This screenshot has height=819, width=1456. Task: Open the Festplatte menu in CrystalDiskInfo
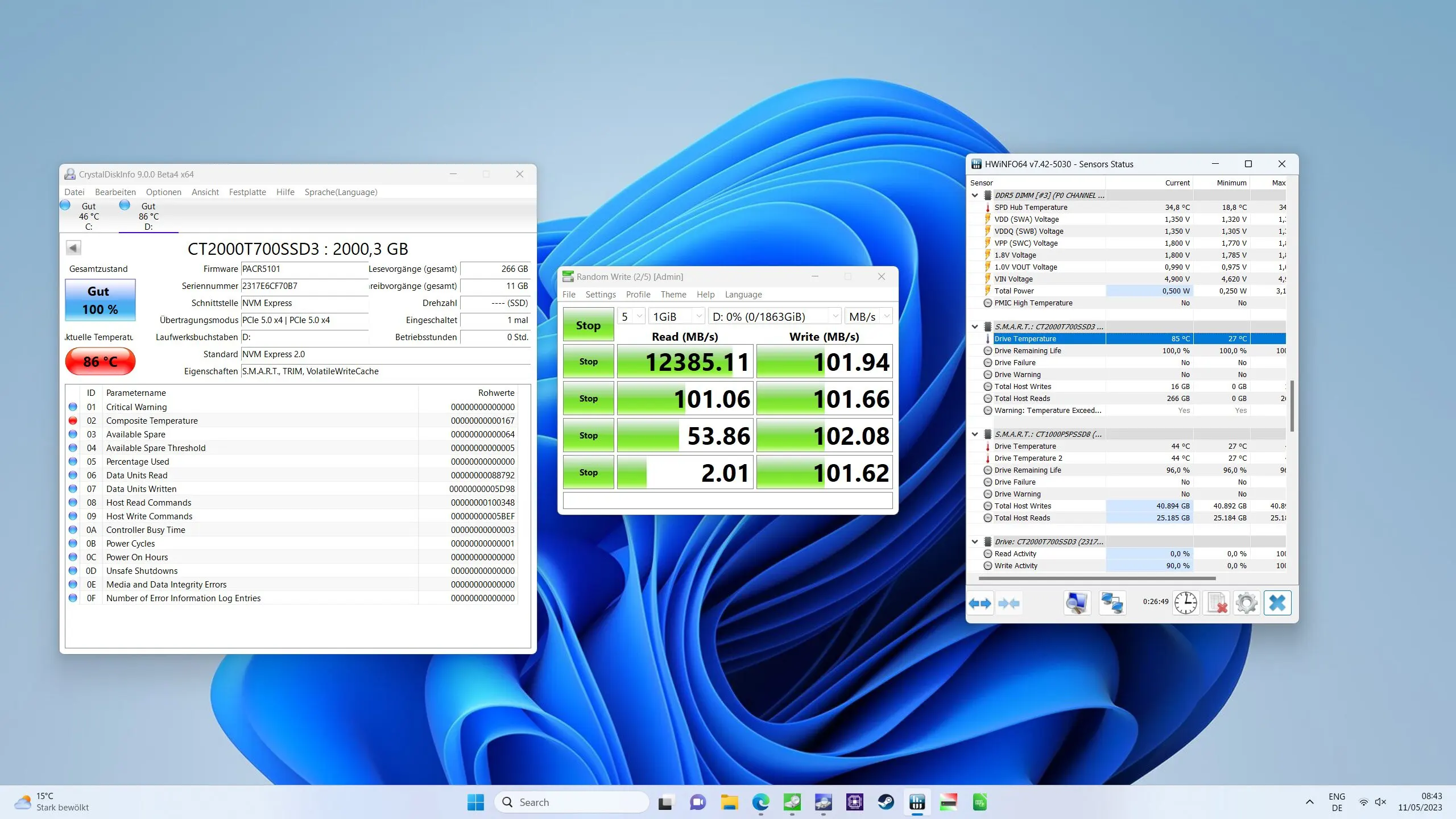coord(247,192)
